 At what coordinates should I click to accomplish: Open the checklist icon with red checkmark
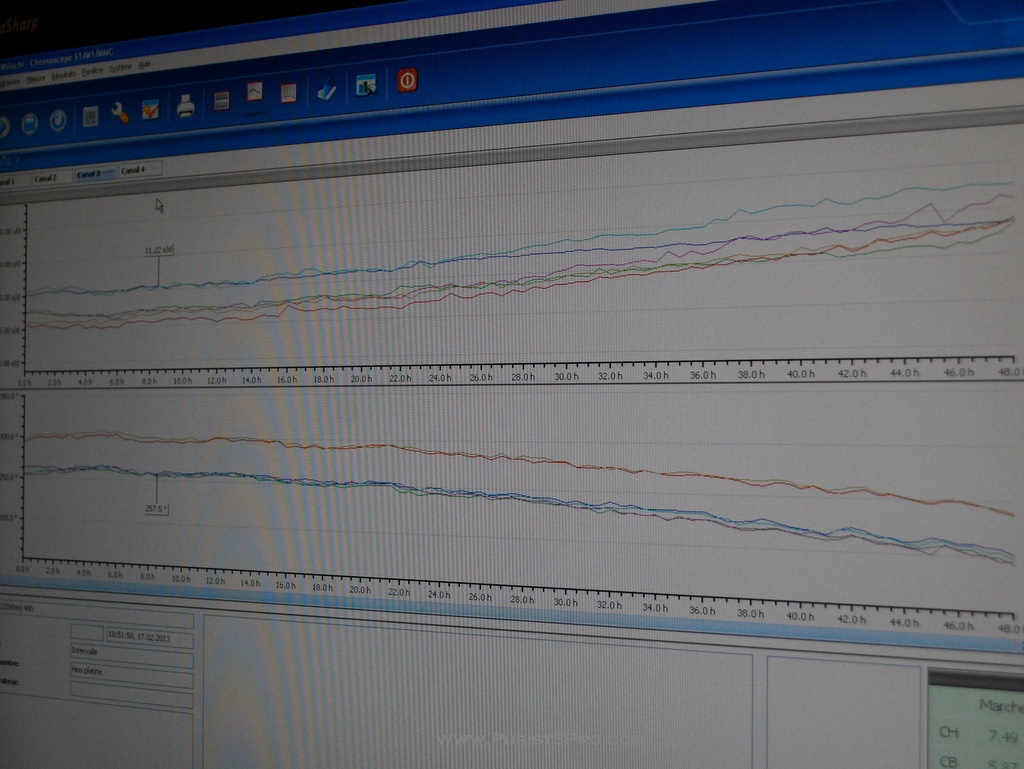click(x=150, y=110)
